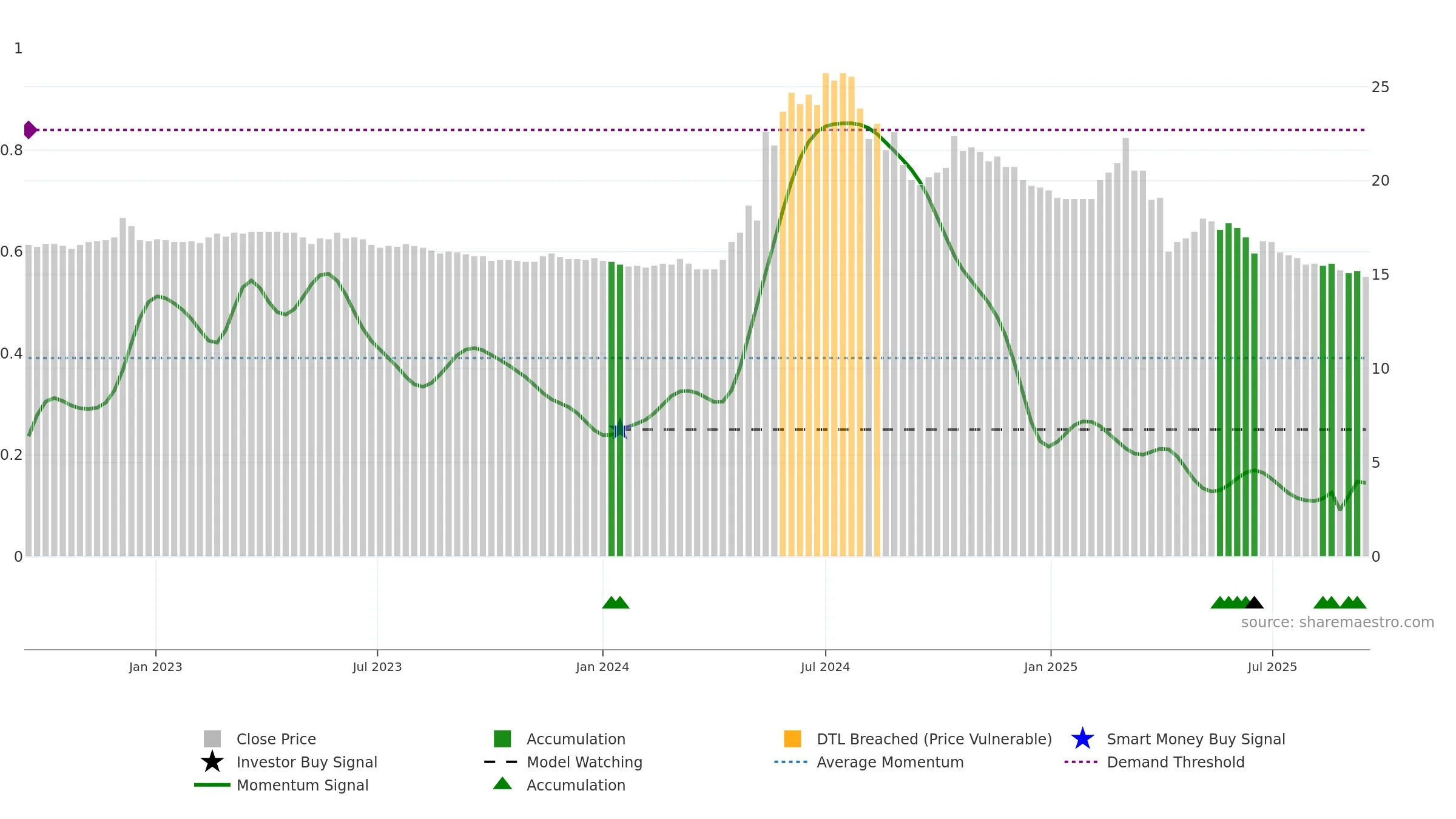
Task: Click the DTL Breached (Price Vulnerable) label
Action: (x=934, y=739)
